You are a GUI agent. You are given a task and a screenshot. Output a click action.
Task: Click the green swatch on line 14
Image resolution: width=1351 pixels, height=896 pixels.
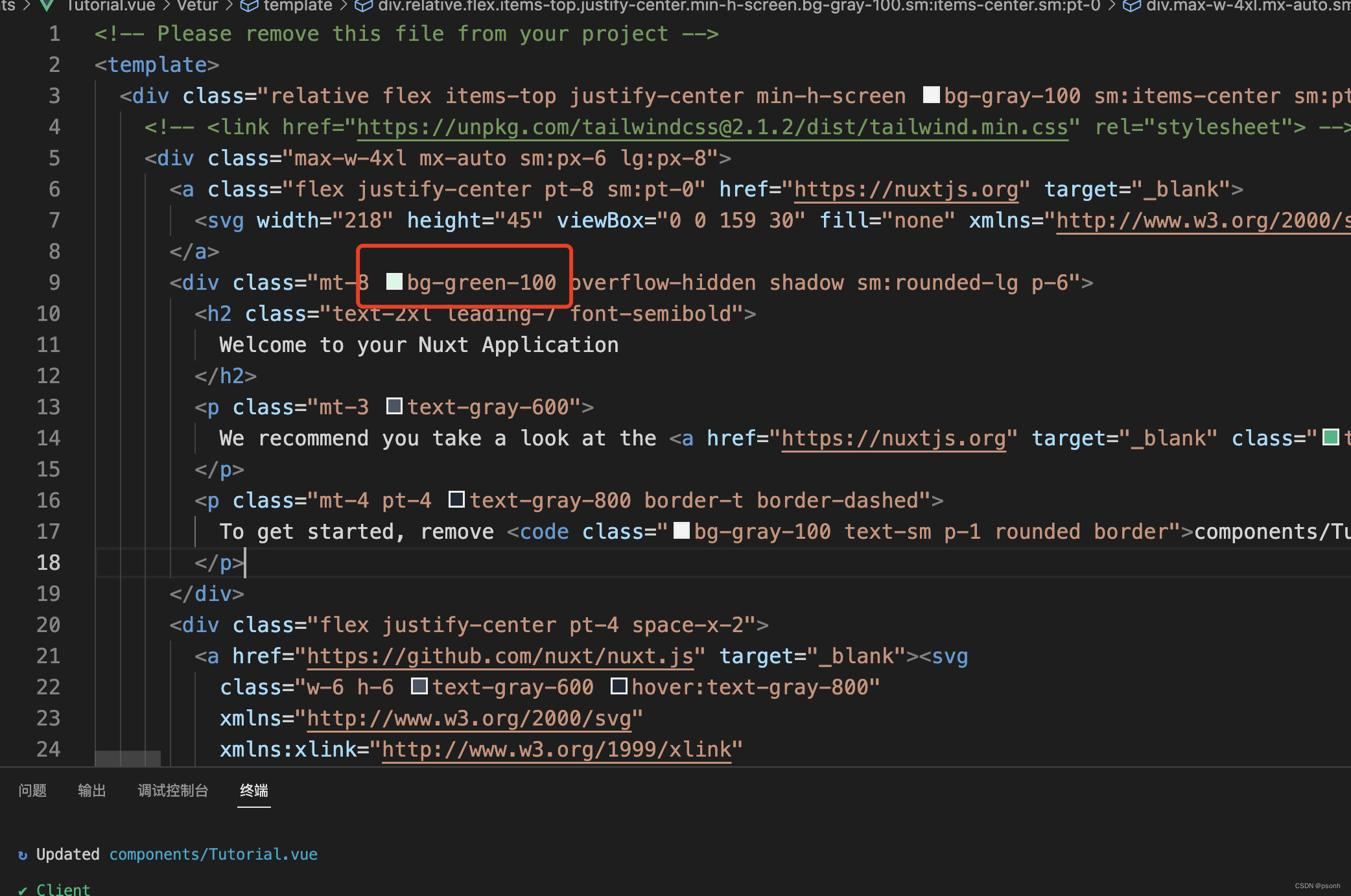1331,437
